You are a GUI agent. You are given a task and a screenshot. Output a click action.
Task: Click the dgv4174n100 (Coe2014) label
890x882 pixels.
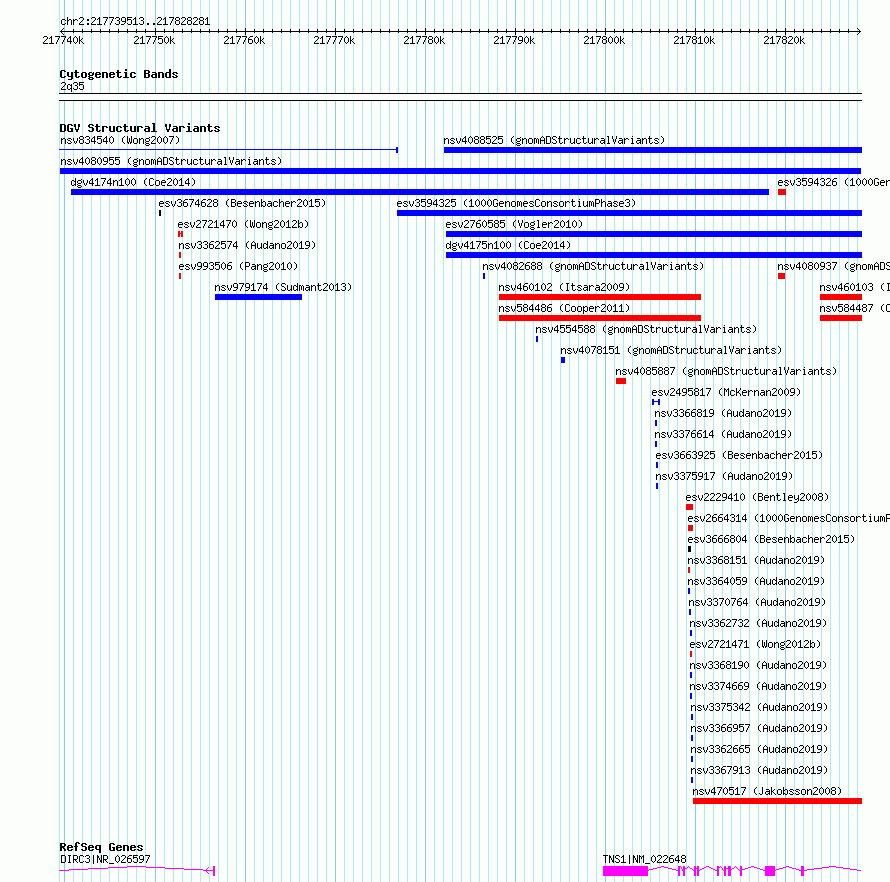click(133, 182)
